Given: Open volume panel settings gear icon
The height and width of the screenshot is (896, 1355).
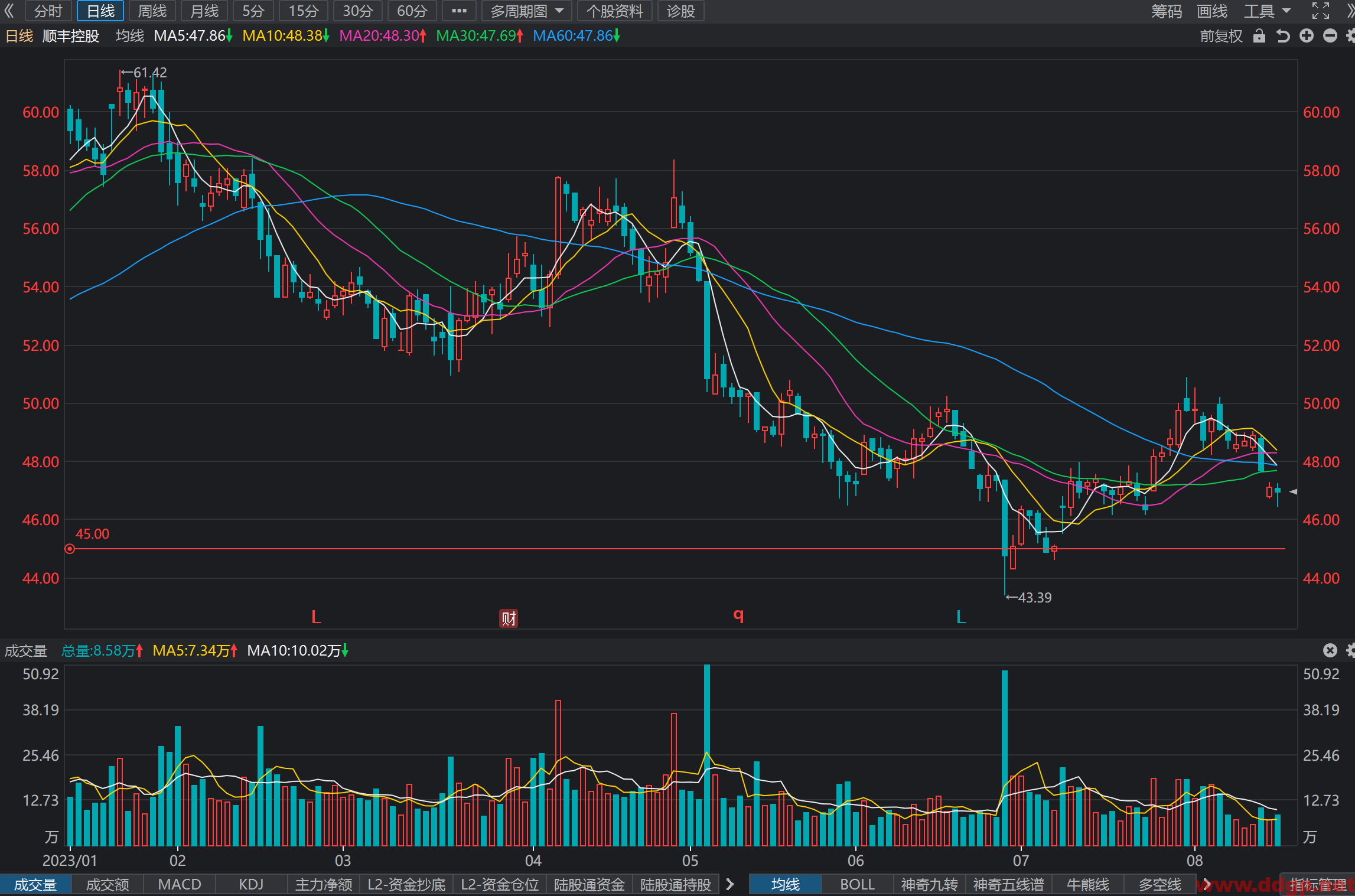Looking at the screenshot, I should point(1350,650).
